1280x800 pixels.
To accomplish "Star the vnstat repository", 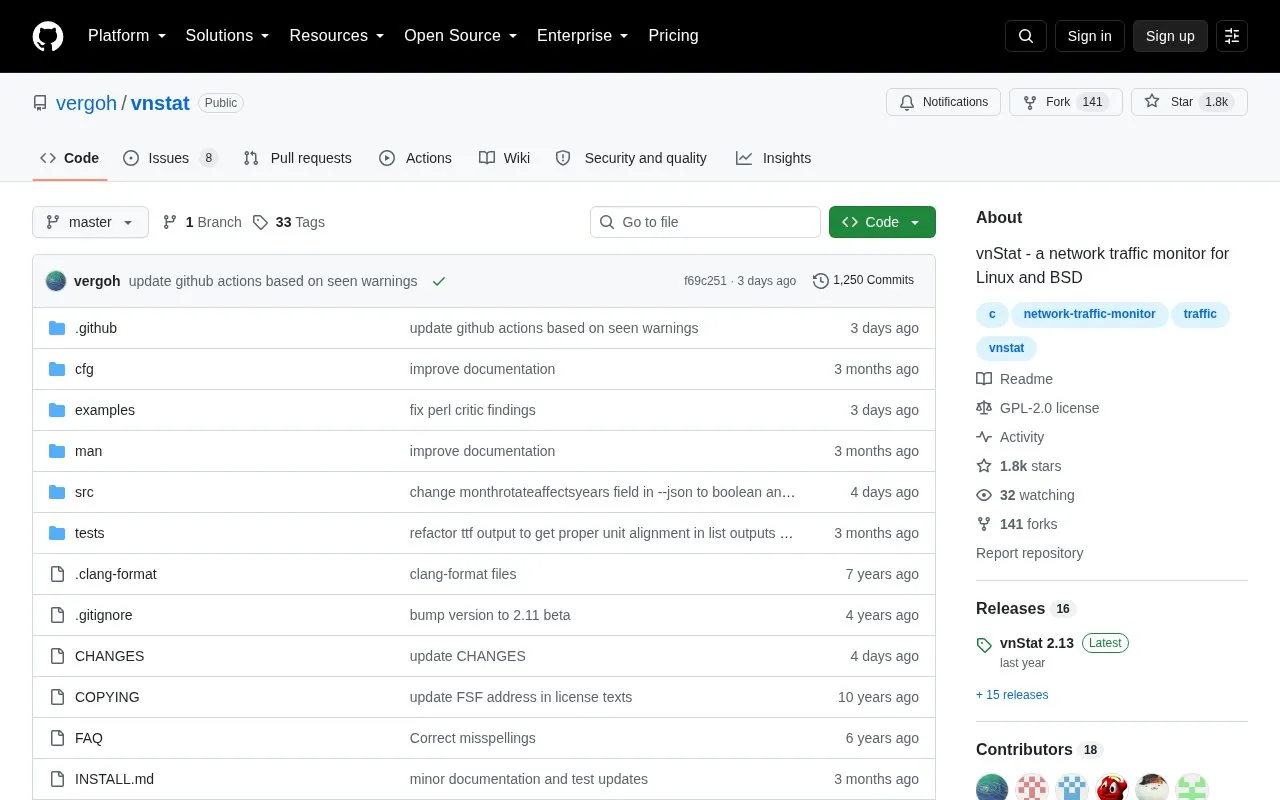I will click(1189, 102).
